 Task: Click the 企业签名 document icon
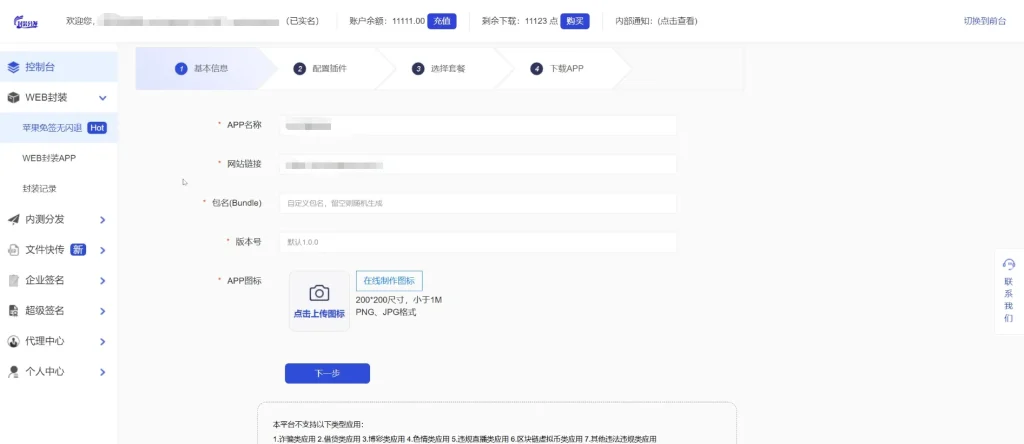(14, 280)
